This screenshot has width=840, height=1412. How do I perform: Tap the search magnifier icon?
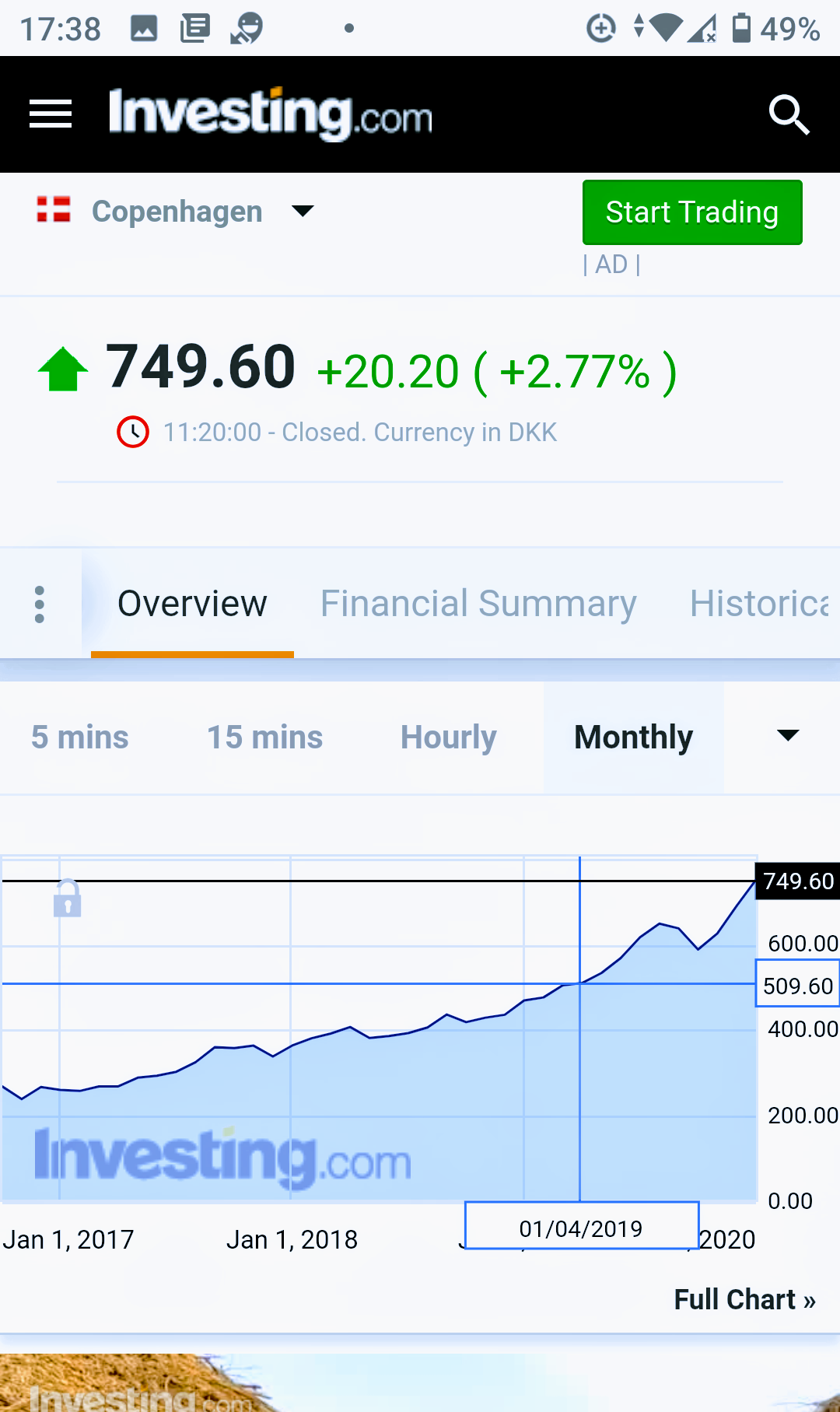[789, 115]
